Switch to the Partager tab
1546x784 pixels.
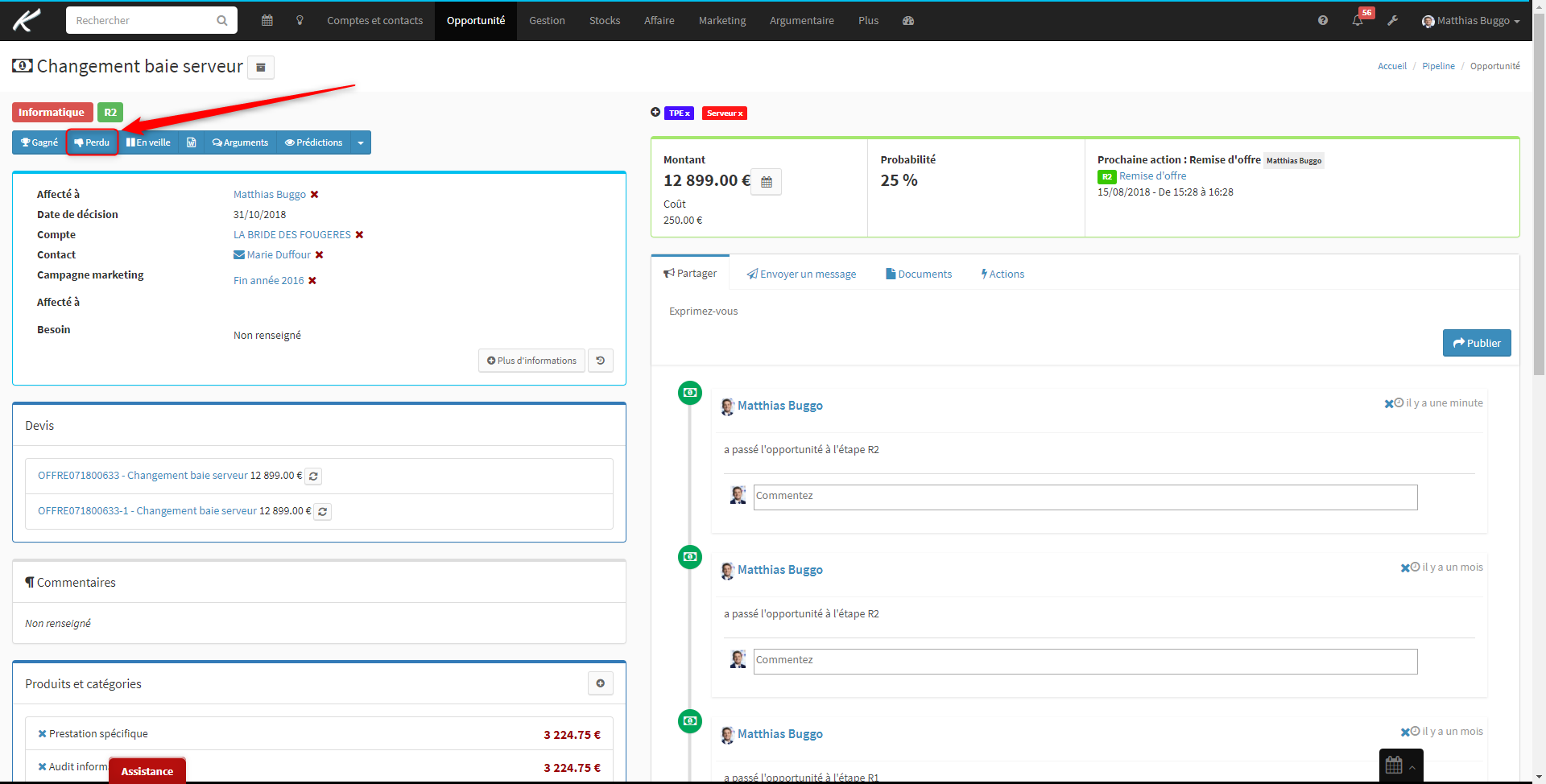690,273
